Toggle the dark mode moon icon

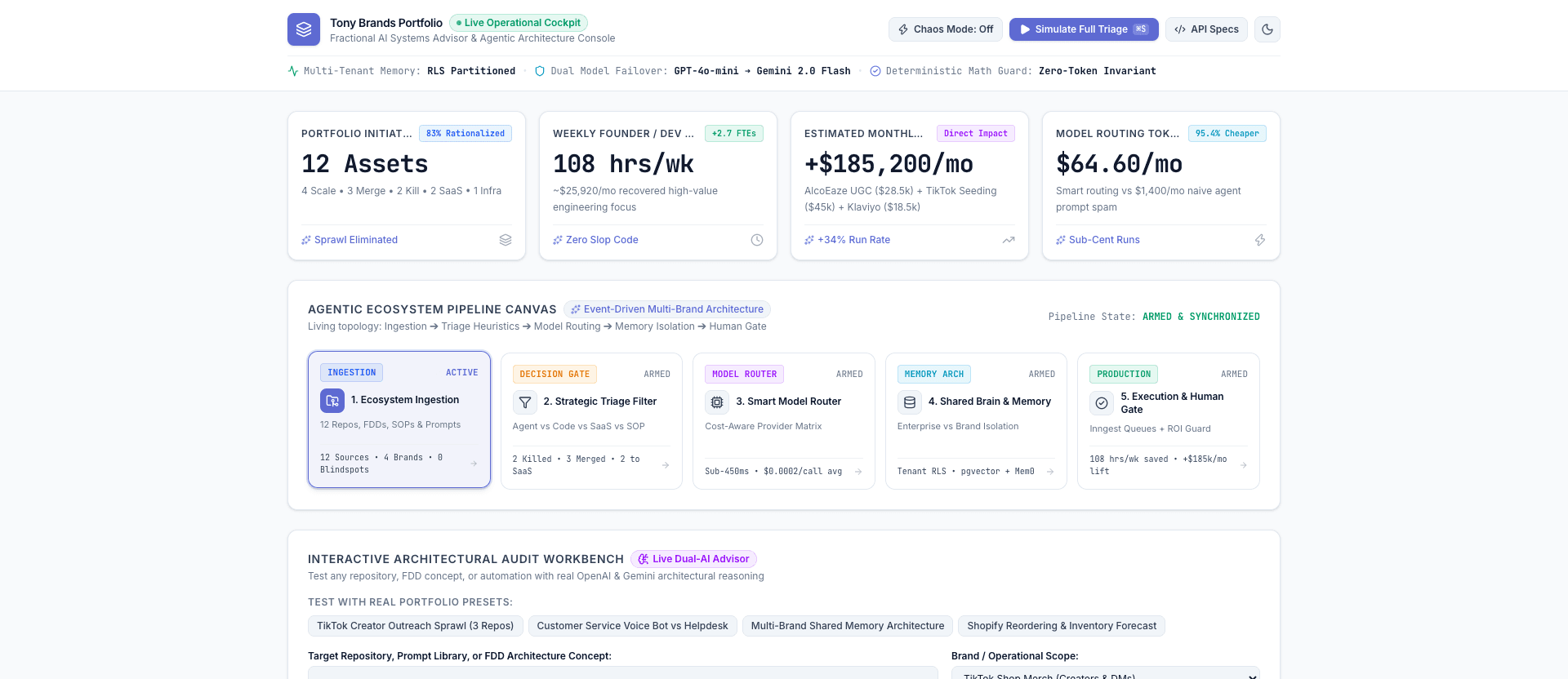[1267, 29]
